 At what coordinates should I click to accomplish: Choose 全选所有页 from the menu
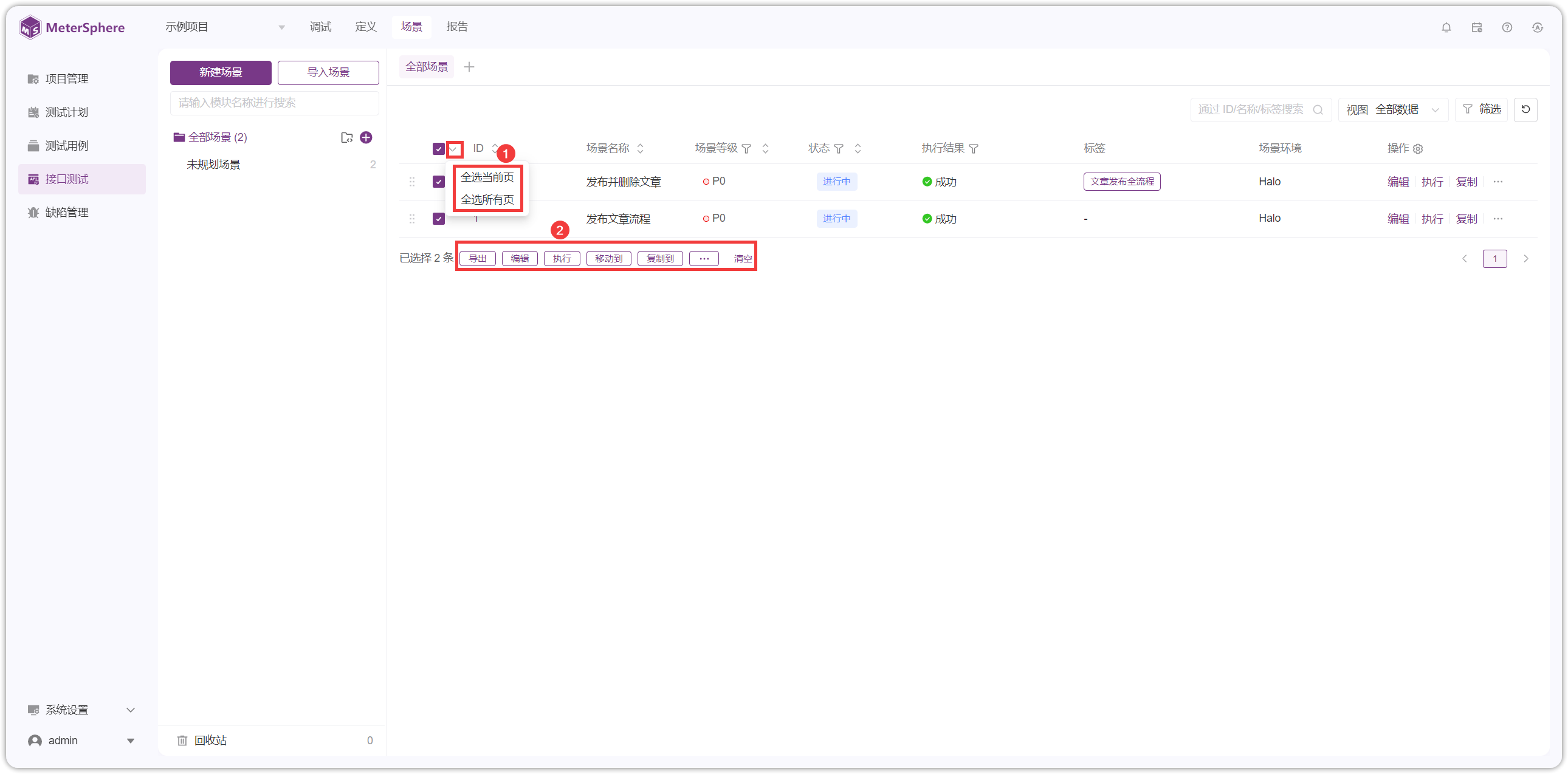(487, 200)
